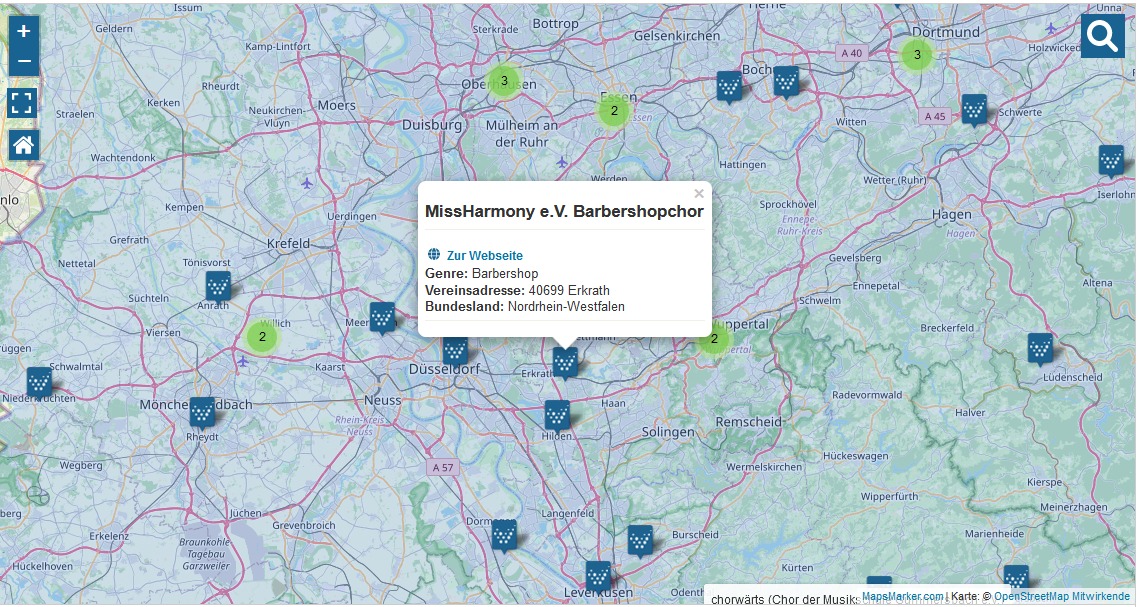1146x607 pixels.
Task: Select the choir marker near Schwerte
Action: (x=974, y=109)
